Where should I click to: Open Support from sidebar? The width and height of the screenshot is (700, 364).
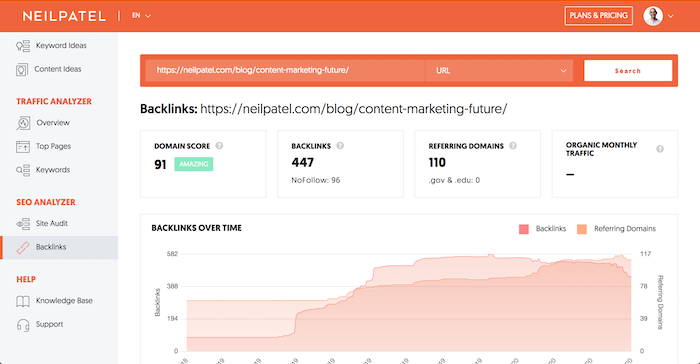point(50,324)
